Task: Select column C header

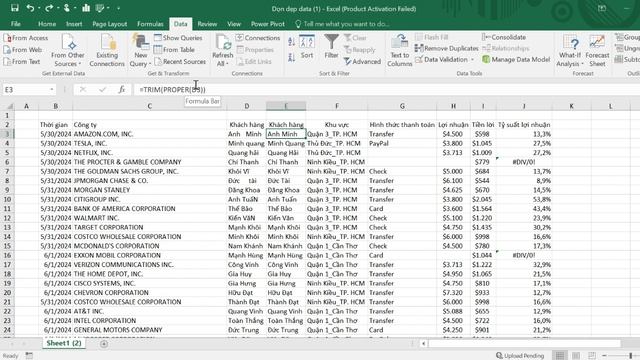Action: [149, 106]
